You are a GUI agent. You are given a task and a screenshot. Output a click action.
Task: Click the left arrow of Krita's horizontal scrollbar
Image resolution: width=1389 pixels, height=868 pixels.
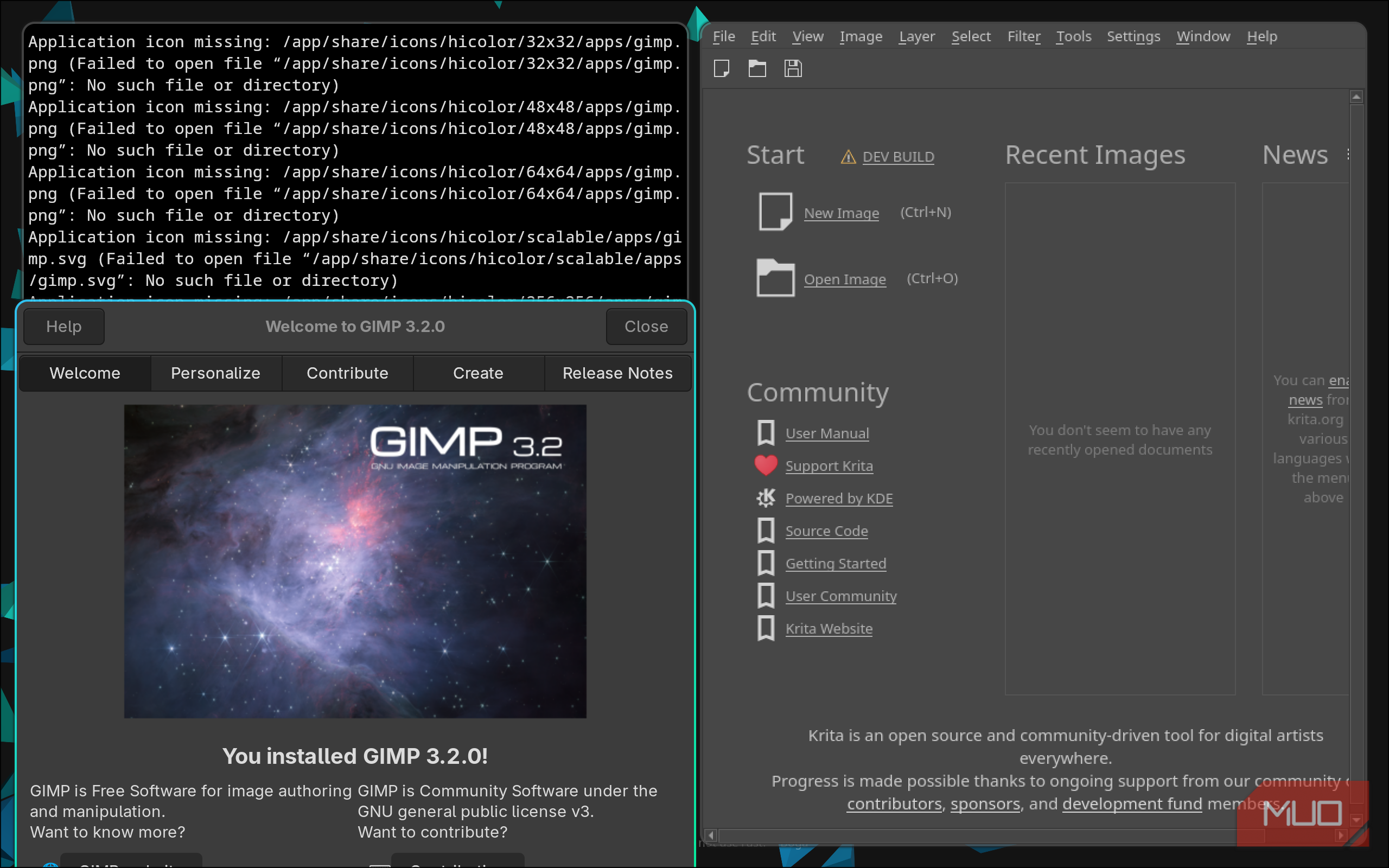coord(711,835)
